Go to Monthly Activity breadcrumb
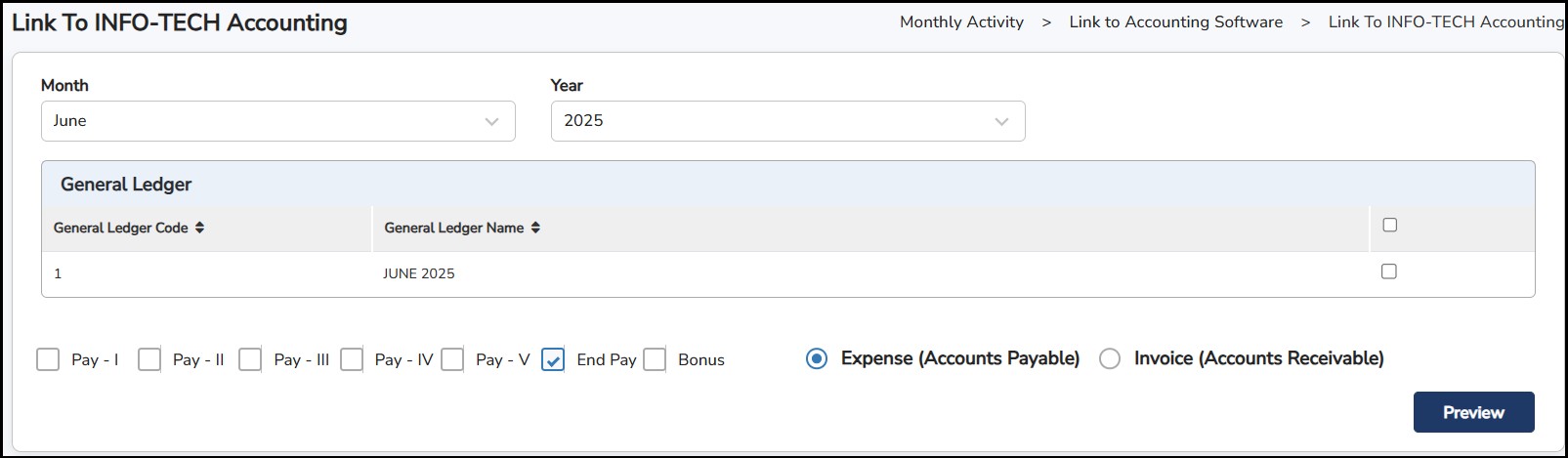The width and height of the screenshot is (1568, 458). tap(961, 22)
